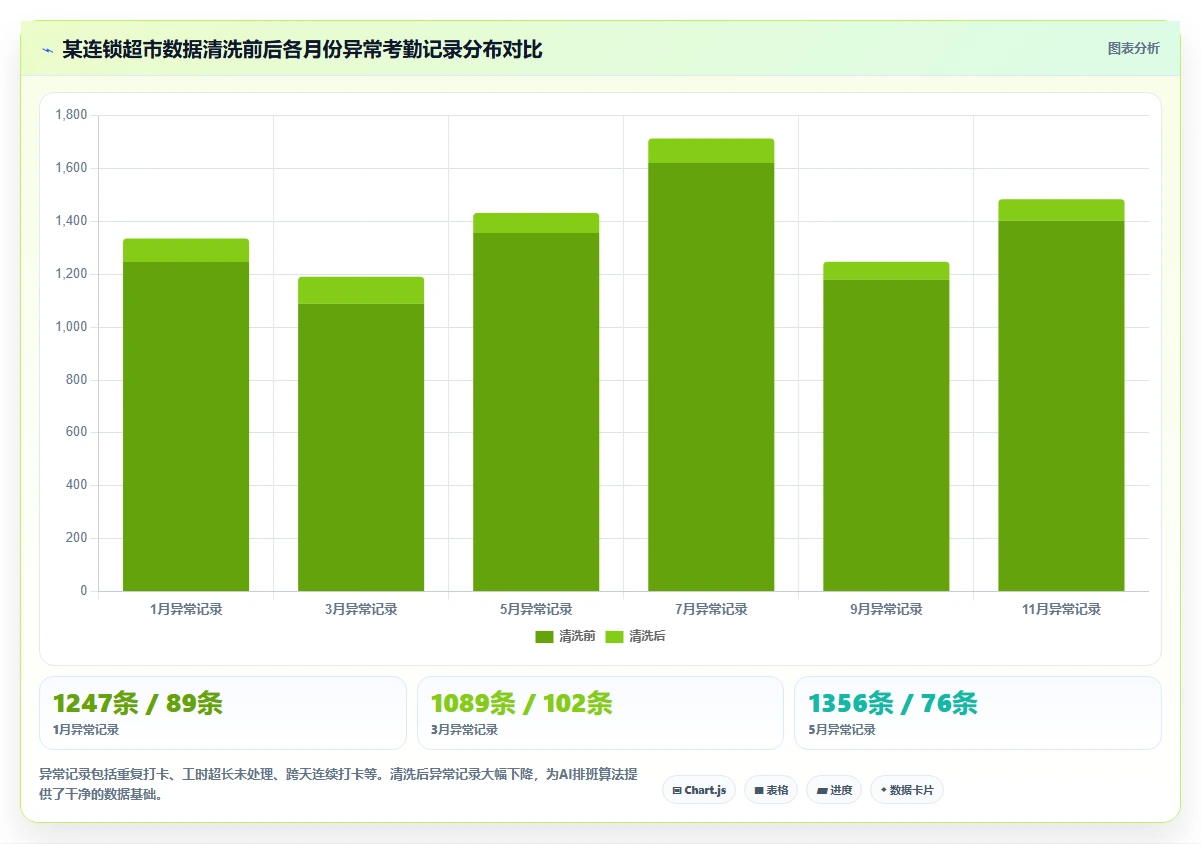Click the 11月异常记录 x-axis label
Image resolution: width=1201 pixels, height=844 pixels.
[x=1061, y=609]
